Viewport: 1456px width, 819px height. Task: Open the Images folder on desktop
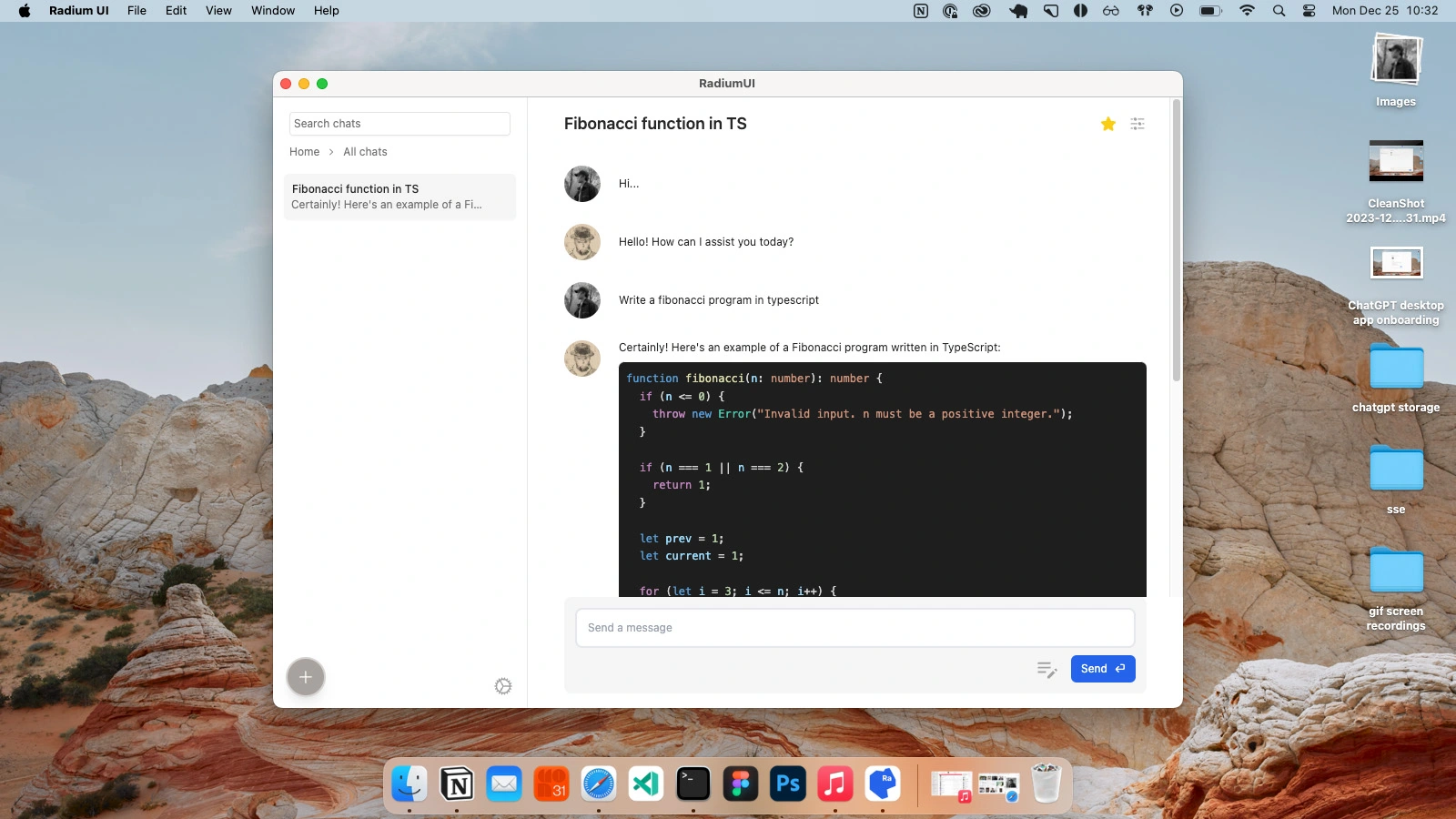click(x=1396, y=70)
